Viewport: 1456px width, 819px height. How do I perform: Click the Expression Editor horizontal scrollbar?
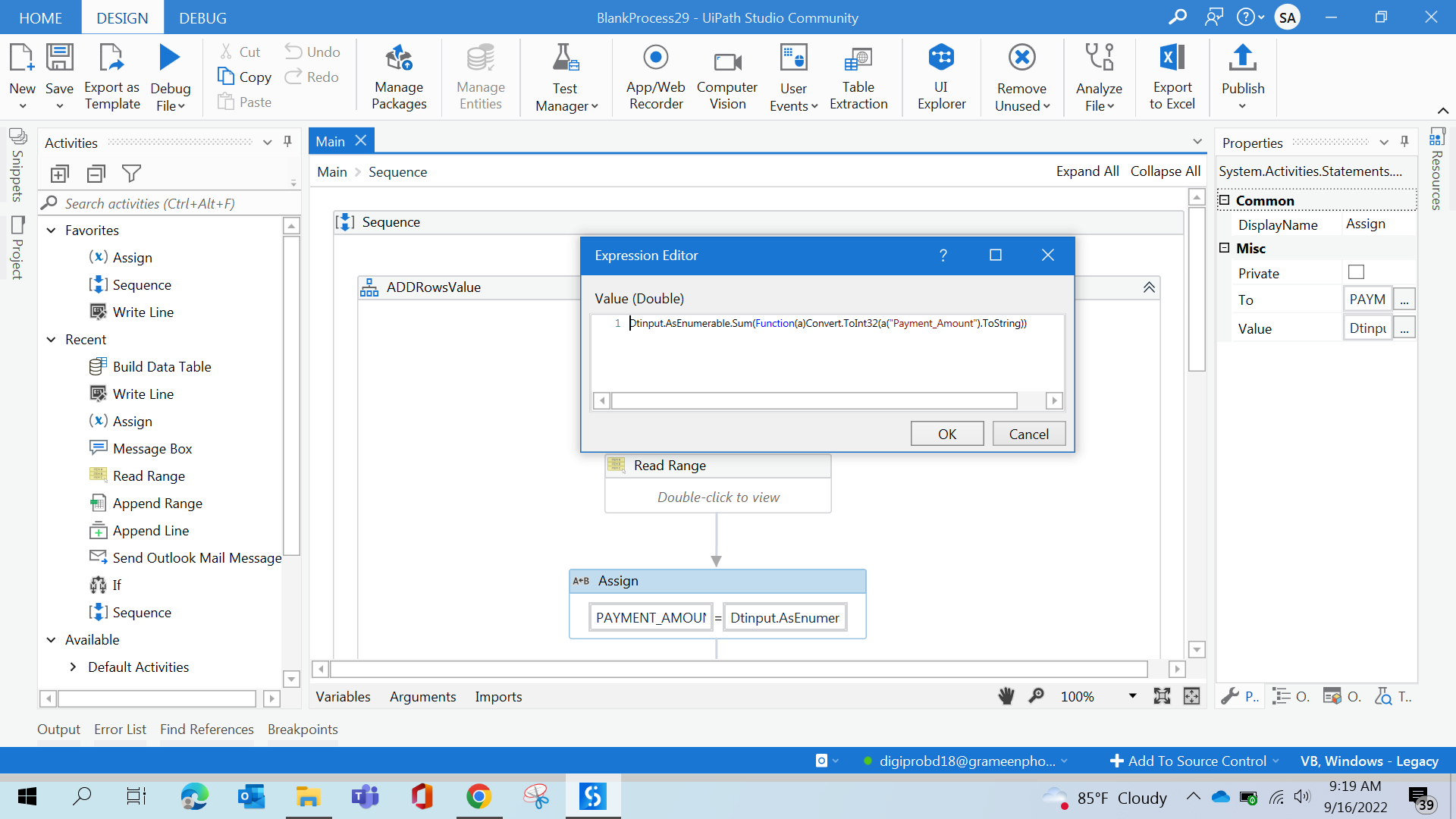tap(813, 400)
